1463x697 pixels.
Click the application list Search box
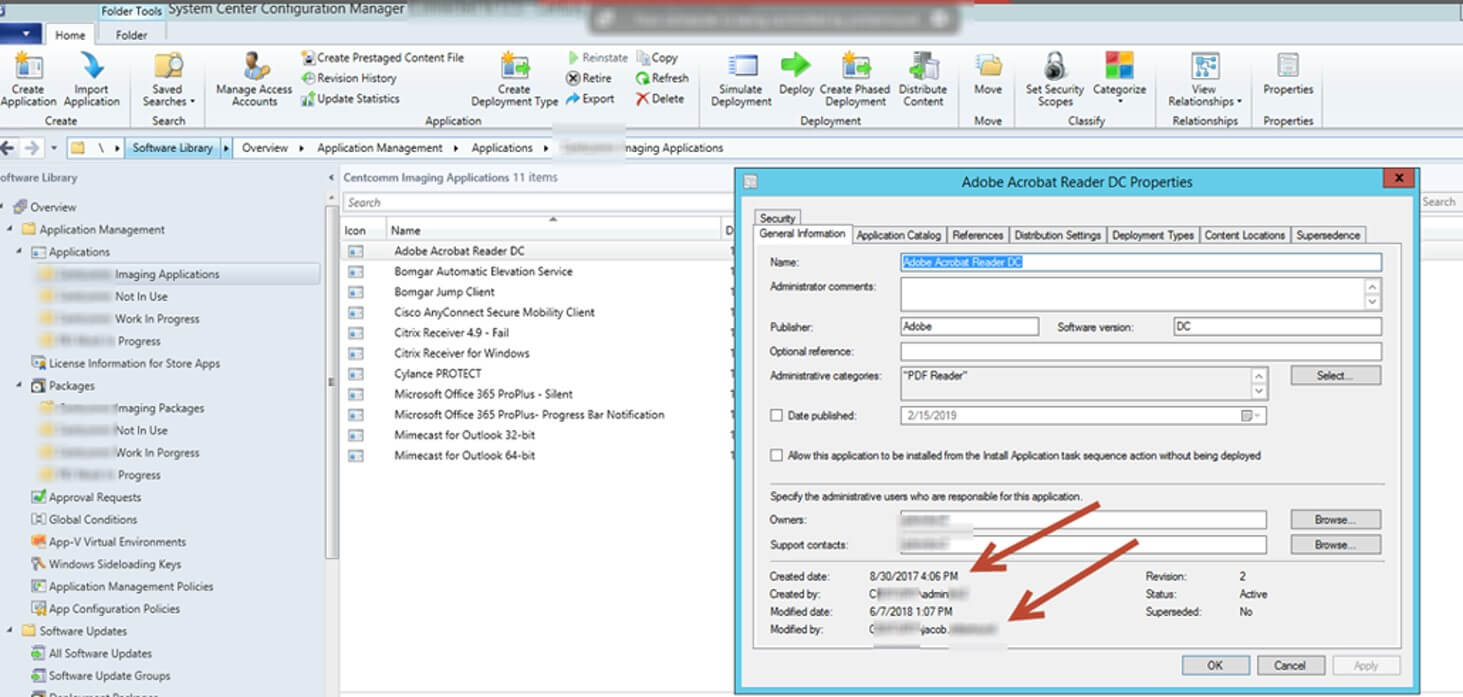537,202
